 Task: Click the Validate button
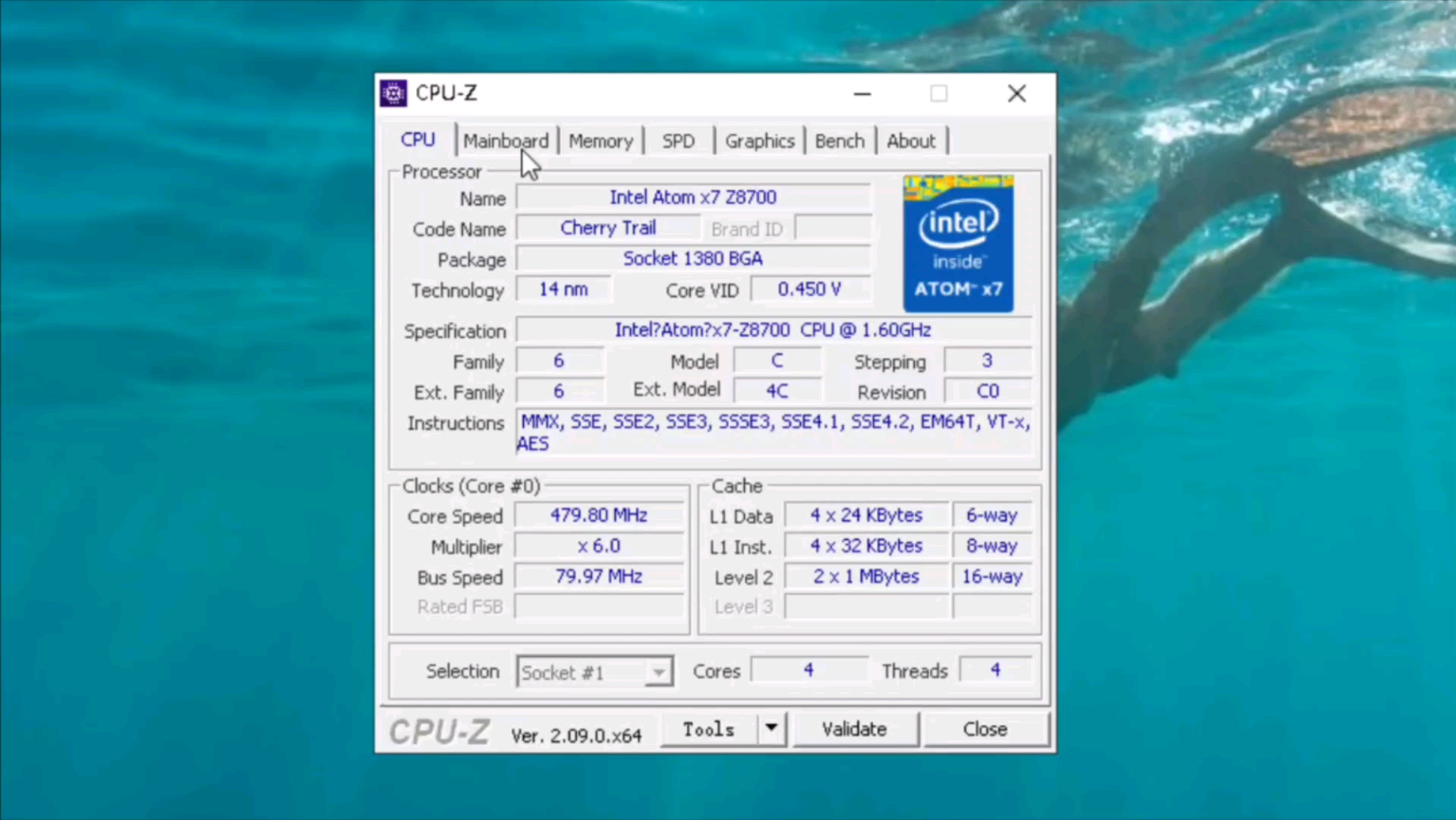854,729
